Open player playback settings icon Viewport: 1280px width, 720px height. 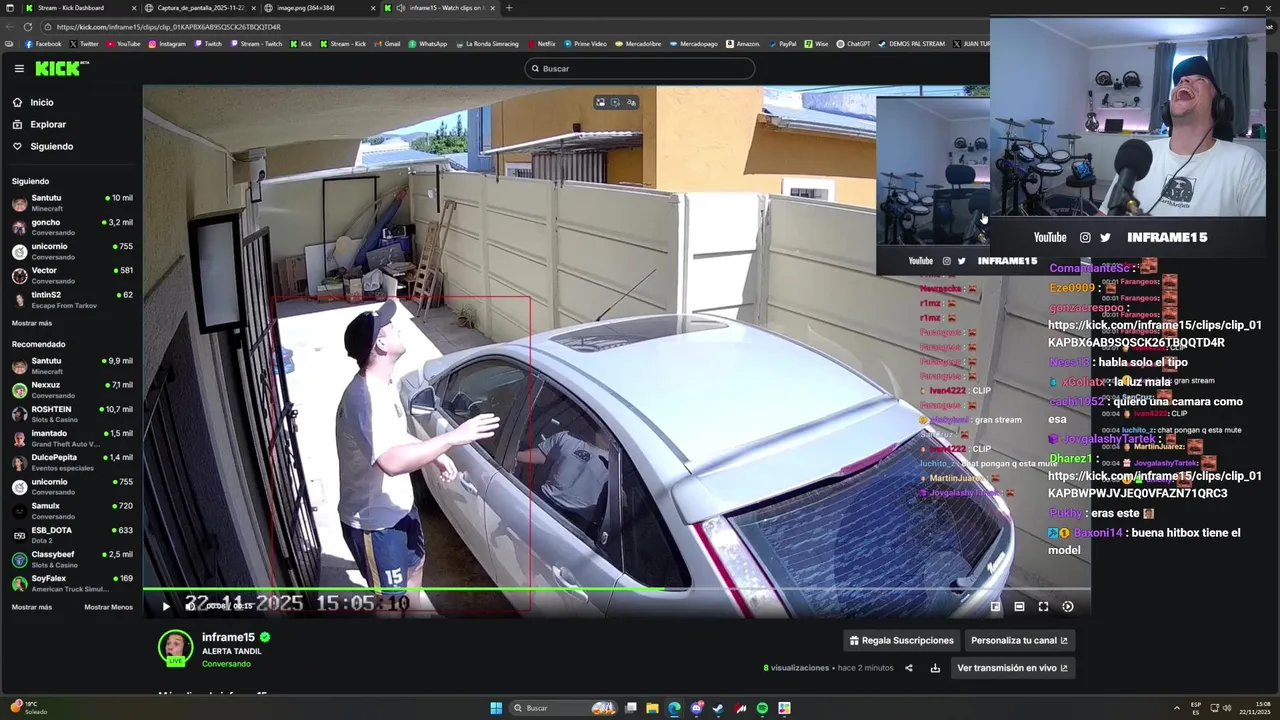tap(1068, 606)
